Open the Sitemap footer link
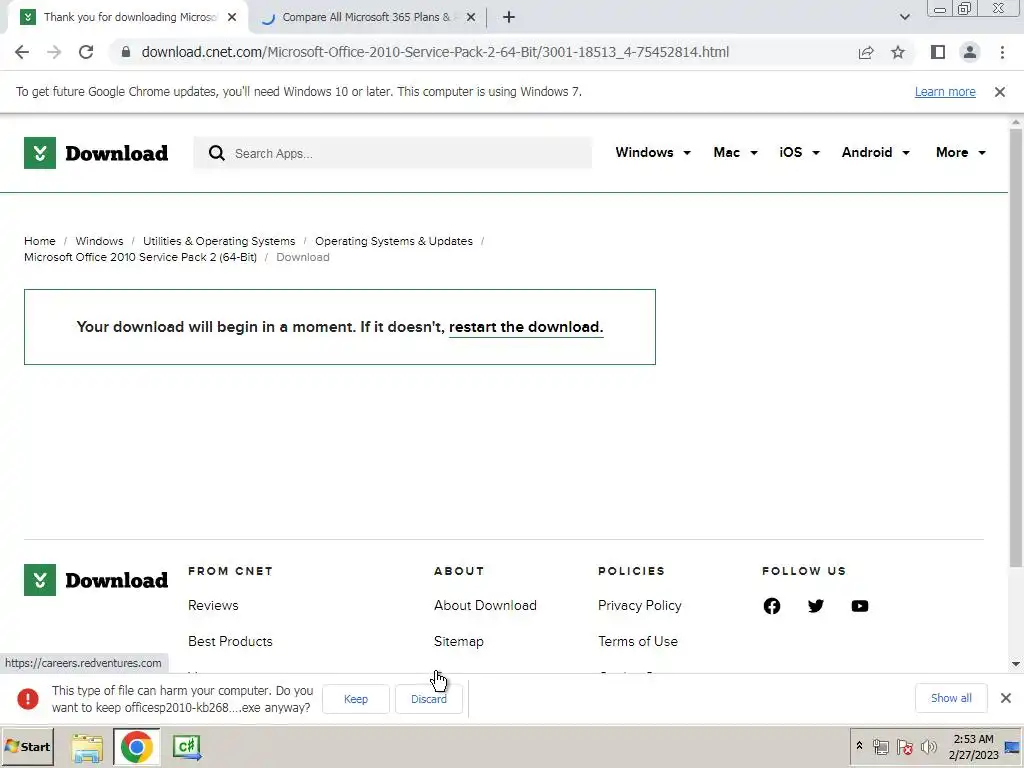Image resolution: width=1024 pixels, height=768 pixels. click(x=458, y=641)
